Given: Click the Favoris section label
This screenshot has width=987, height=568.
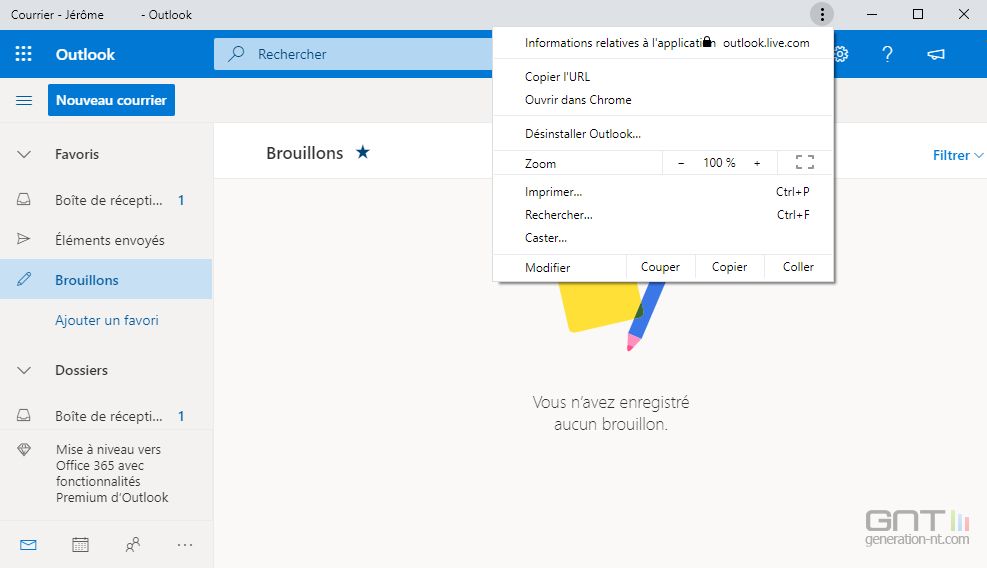Looking at the screenshot, I should click(77, 154).
